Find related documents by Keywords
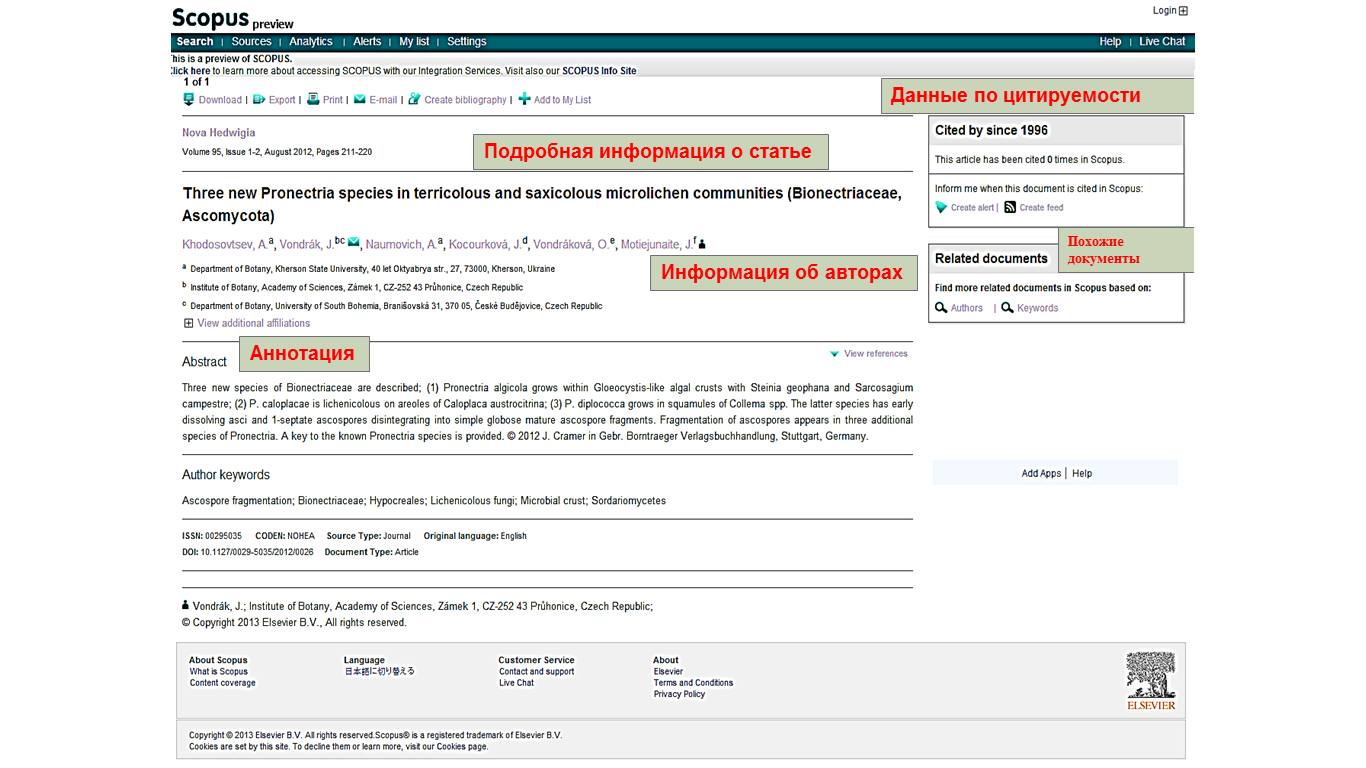The image size is (1366, 768). (1037, 308)
